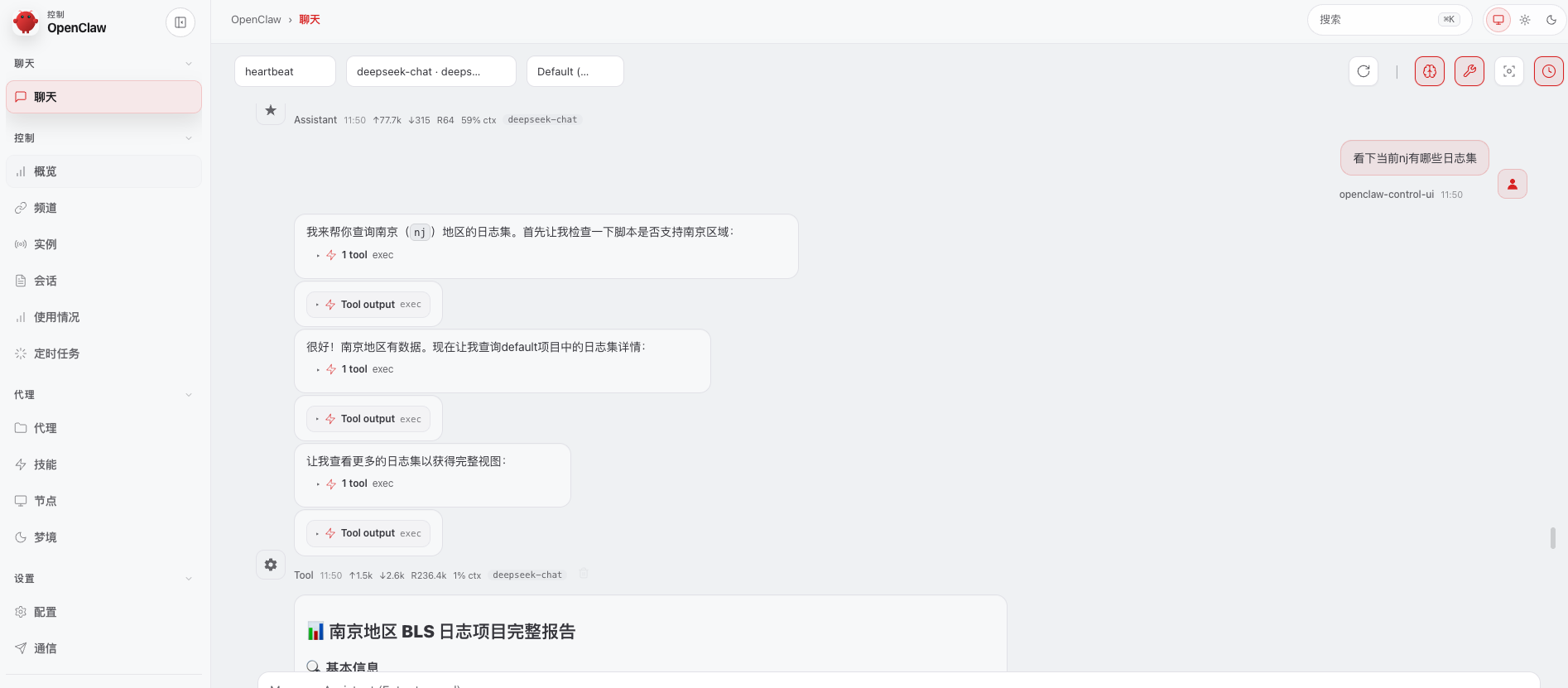Click the gear icon beside Tool message

(x=271, y=565)
